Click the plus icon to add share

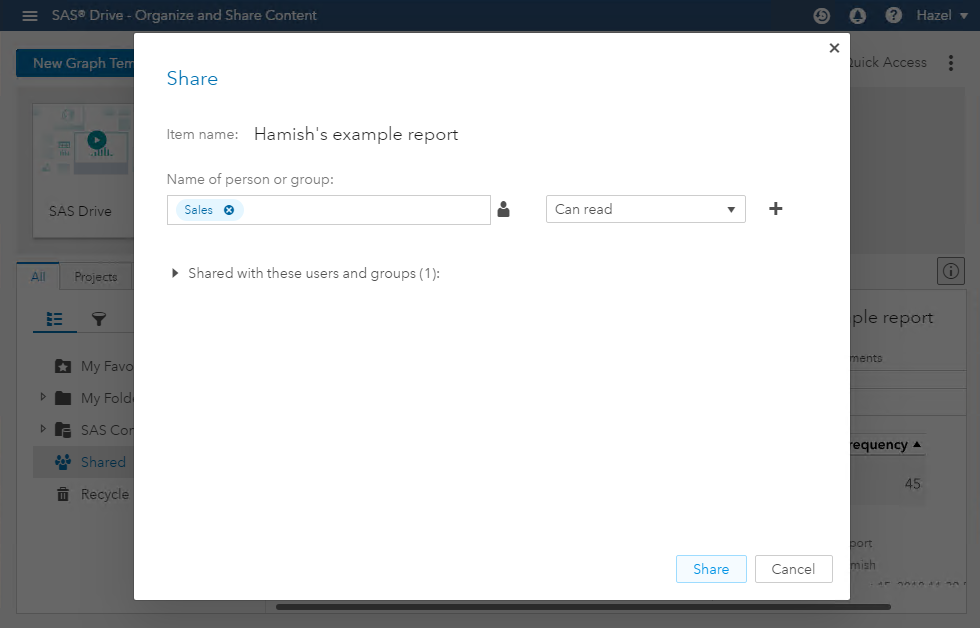[x=775, y=209]
